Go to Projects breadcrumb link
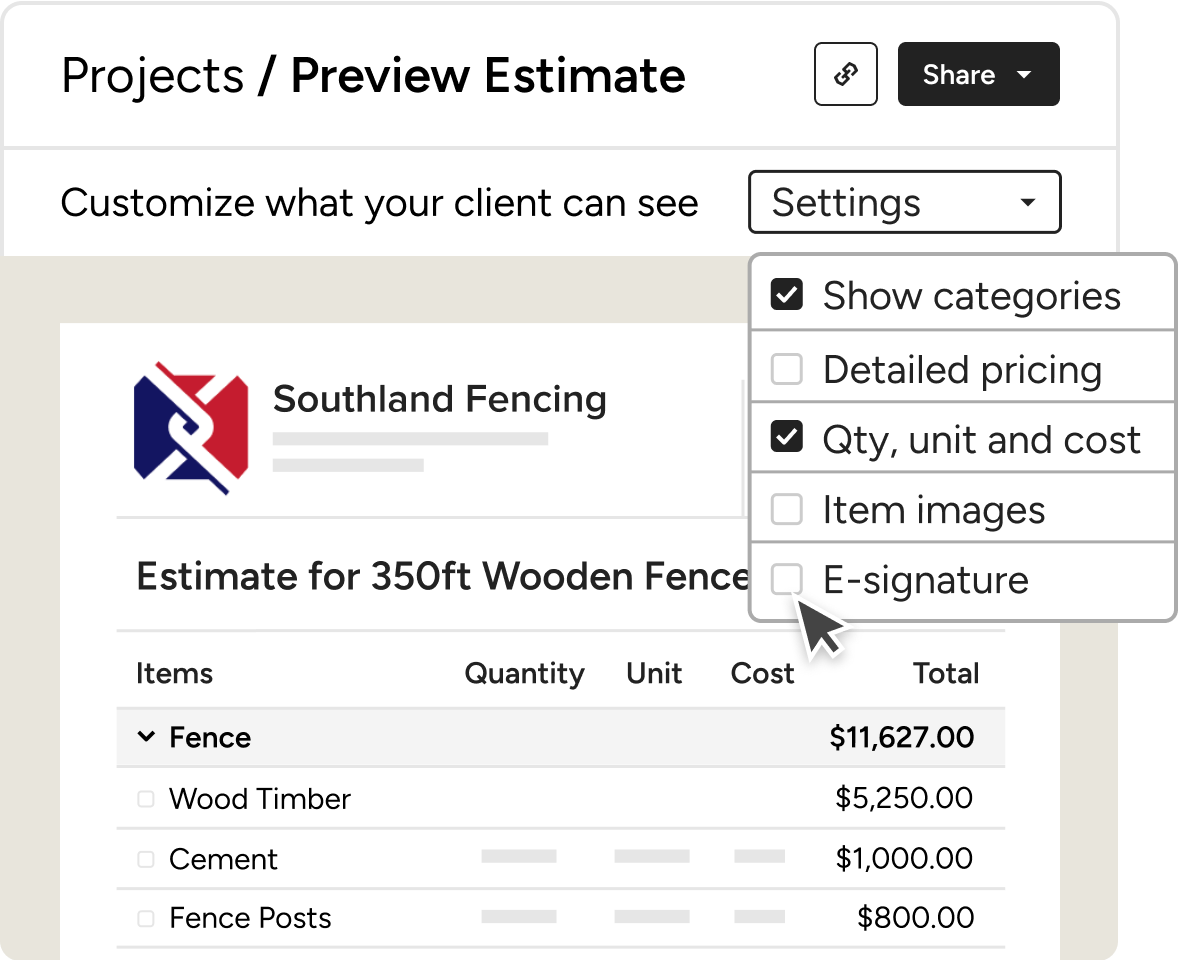 [152, 76]
